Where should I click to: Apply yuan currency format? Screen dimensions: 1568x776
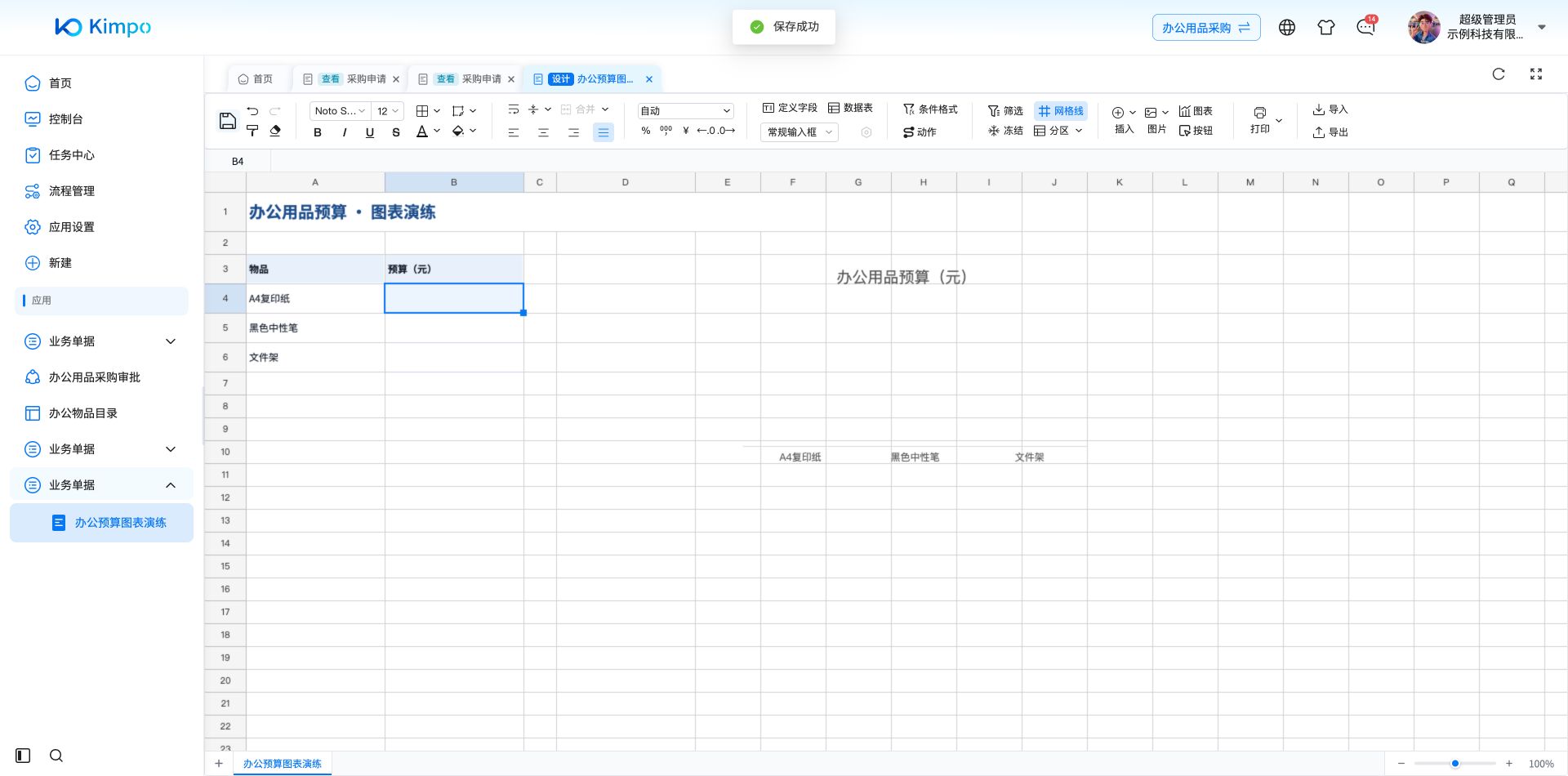point(686,131)
